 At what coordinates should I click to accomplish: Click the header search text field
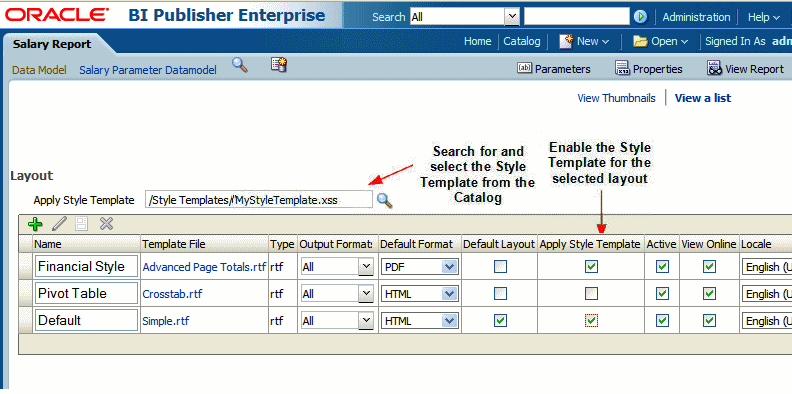point(577,17)
